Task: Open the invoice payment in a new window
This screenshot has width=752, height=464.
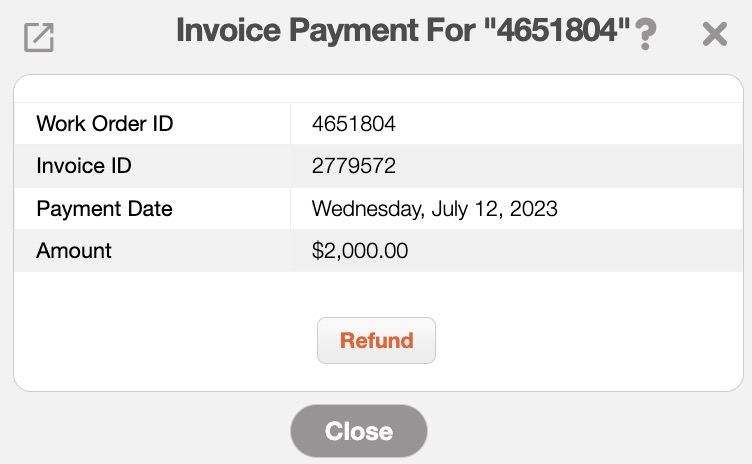Action: [x=39, y=37]
